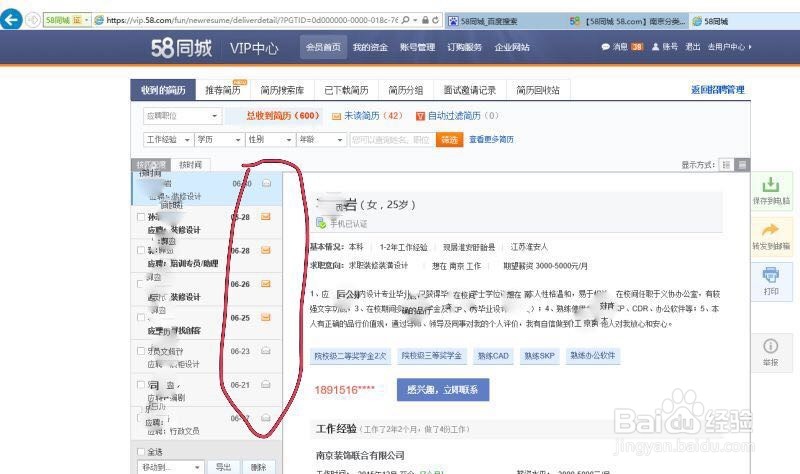Viewport: 800px width, 474px height.
Task: Select the 收到的简历 tab
Action: pyautogui.click(x=163, y=90)
